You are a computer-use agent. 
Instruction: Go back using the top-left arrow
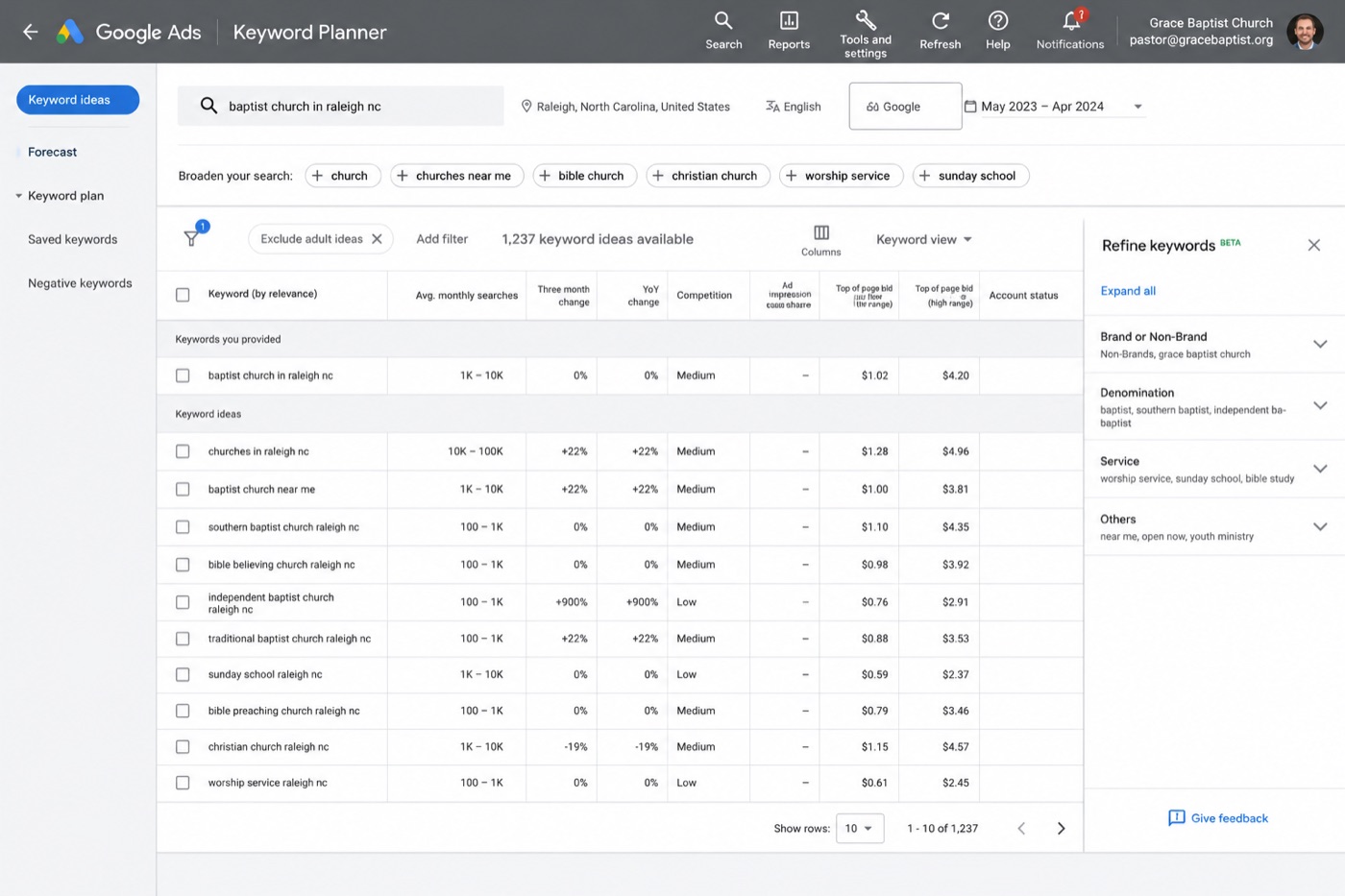click(x=31, y=32)
